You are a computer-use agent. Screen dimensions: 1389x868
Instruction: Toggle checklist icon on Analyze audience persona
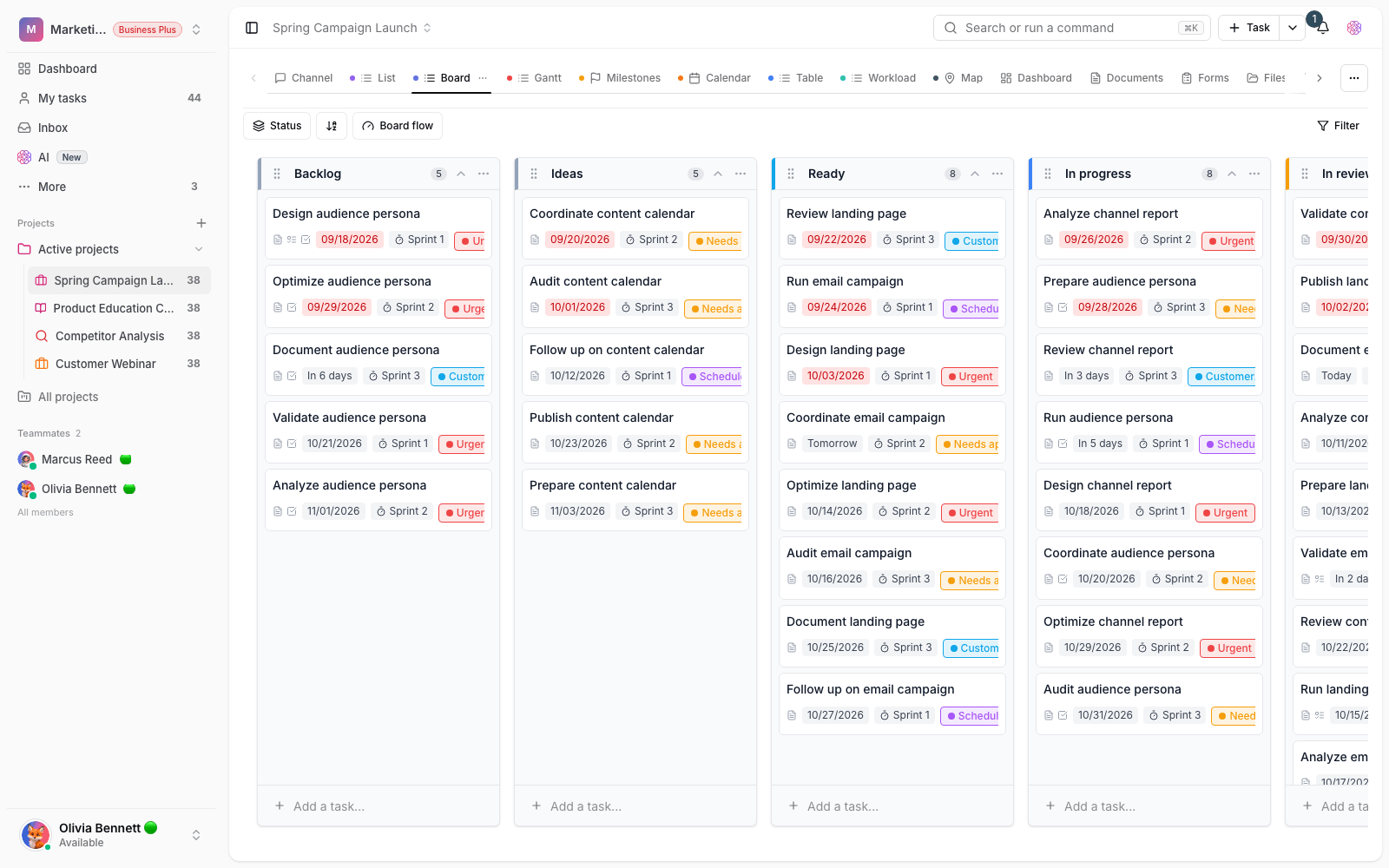(292, 511)
